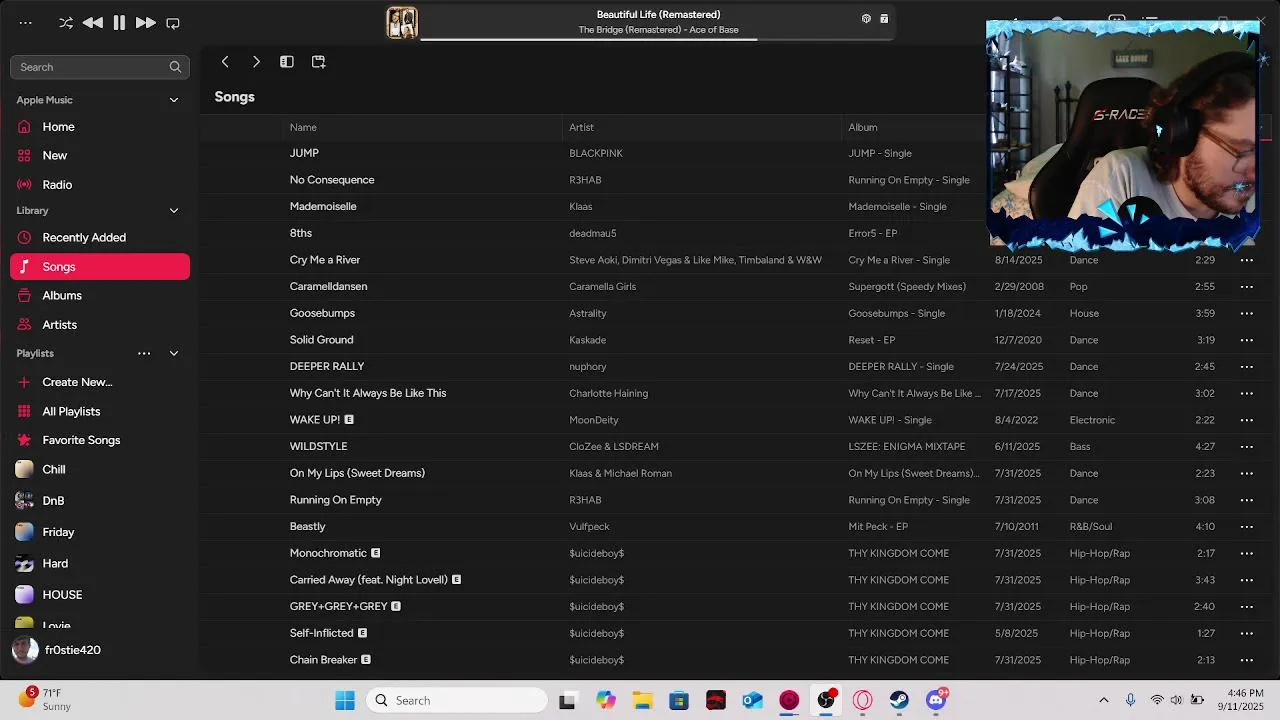Open more options for Goosebumps
This screenshot has height=720, width=1280.
point(1247,313)
